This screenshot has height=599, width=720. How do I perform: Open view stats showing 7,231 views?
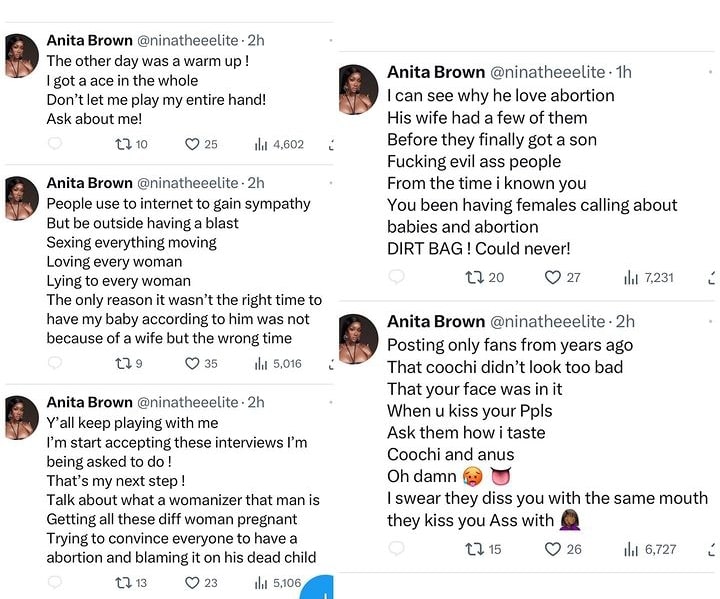[632, 277]
